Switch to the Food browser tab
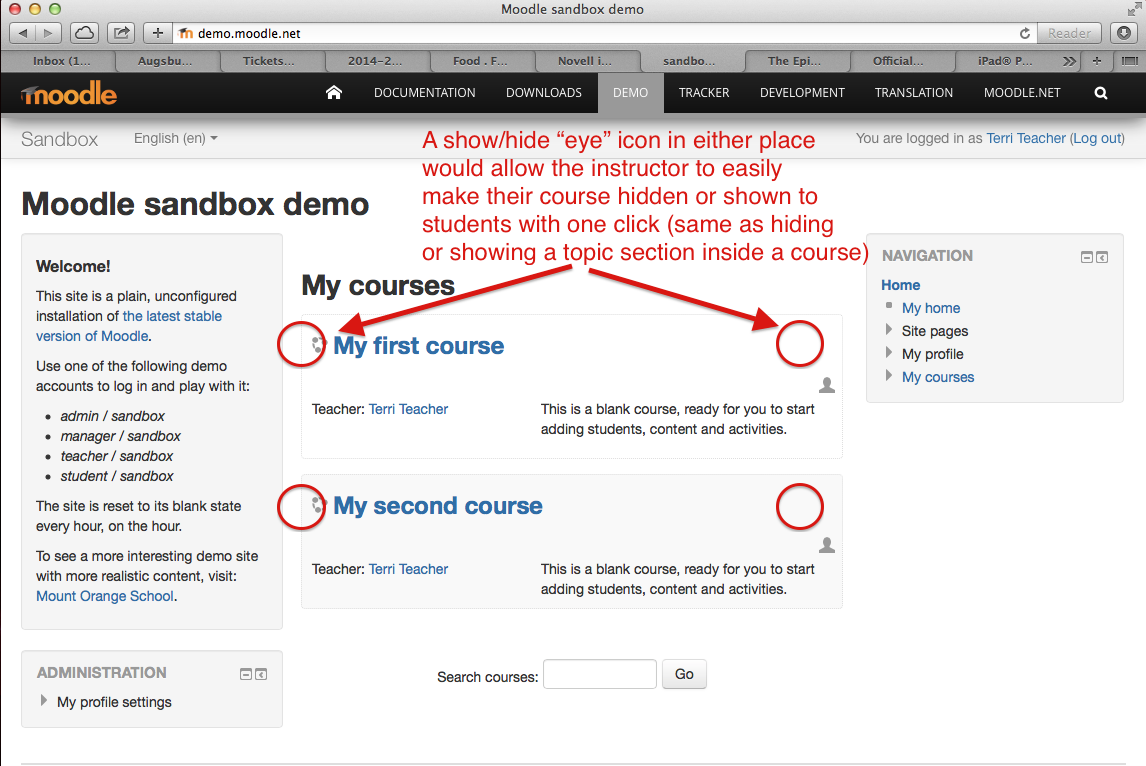Viewport: 1146px width, 766px height. (479, 61)
